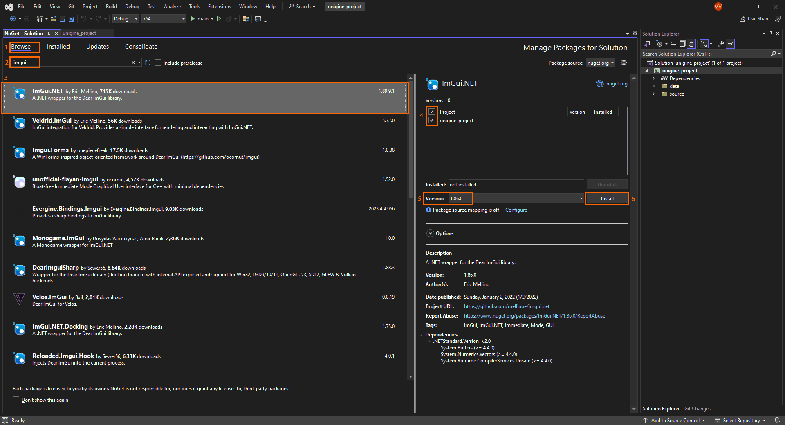785x425 pixels.
Task: Click the Save toolbar icon
Action: [63, 19]
